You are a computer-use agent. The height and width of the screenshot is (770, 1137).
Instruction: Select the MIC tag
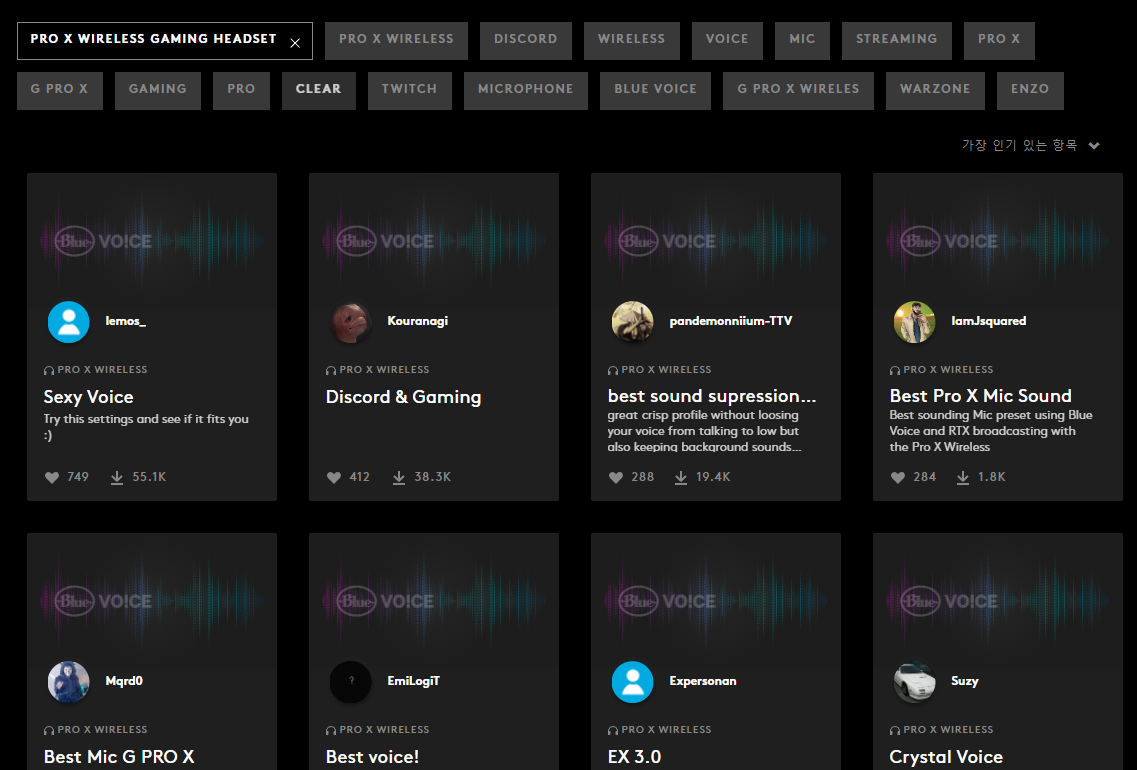[x=802, y=41]
